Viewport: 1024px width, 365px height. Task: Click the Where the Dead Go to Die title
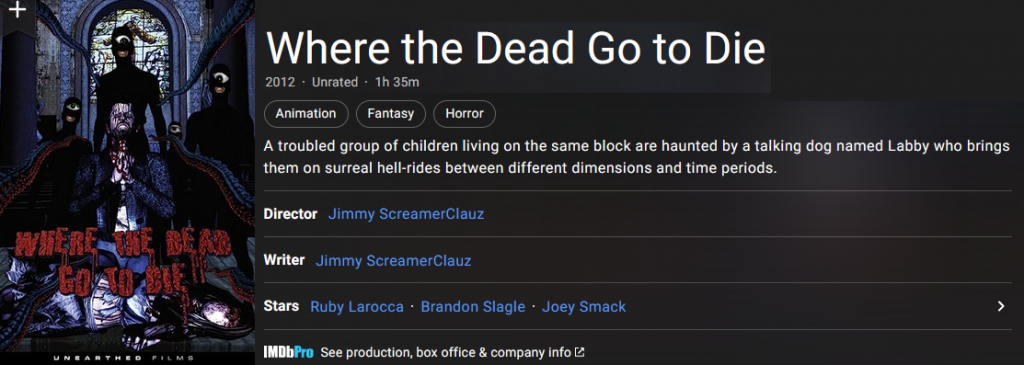coord(515,48)
